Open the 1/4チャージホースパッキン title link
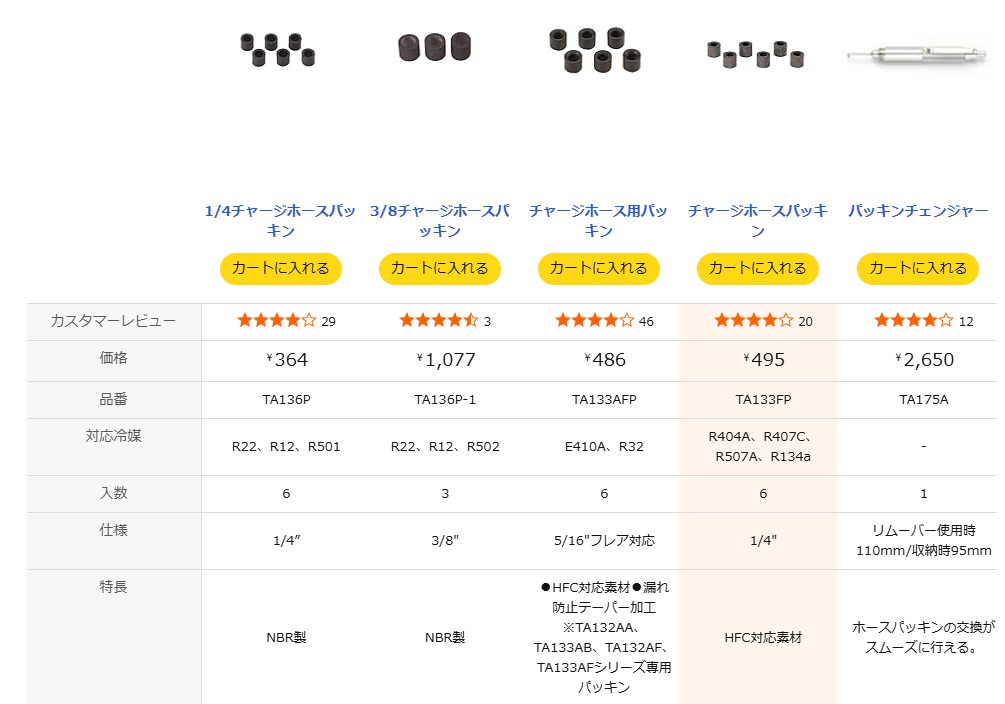This screenshot has height=704, width=1005. 280,221
